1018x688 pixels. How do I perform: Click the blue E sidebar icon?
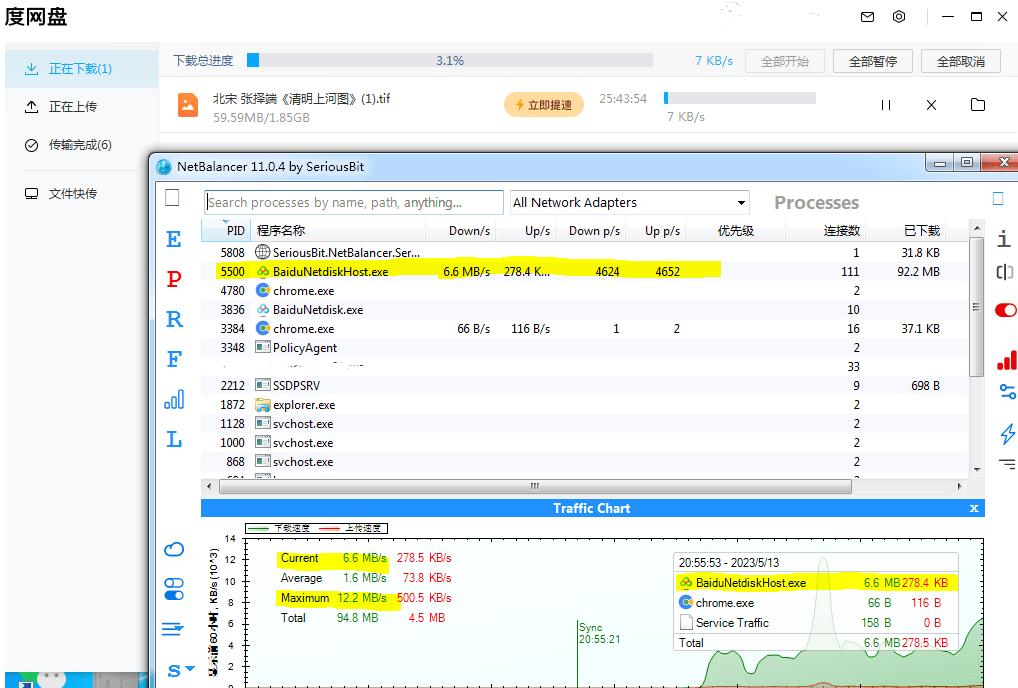point(174,240)
